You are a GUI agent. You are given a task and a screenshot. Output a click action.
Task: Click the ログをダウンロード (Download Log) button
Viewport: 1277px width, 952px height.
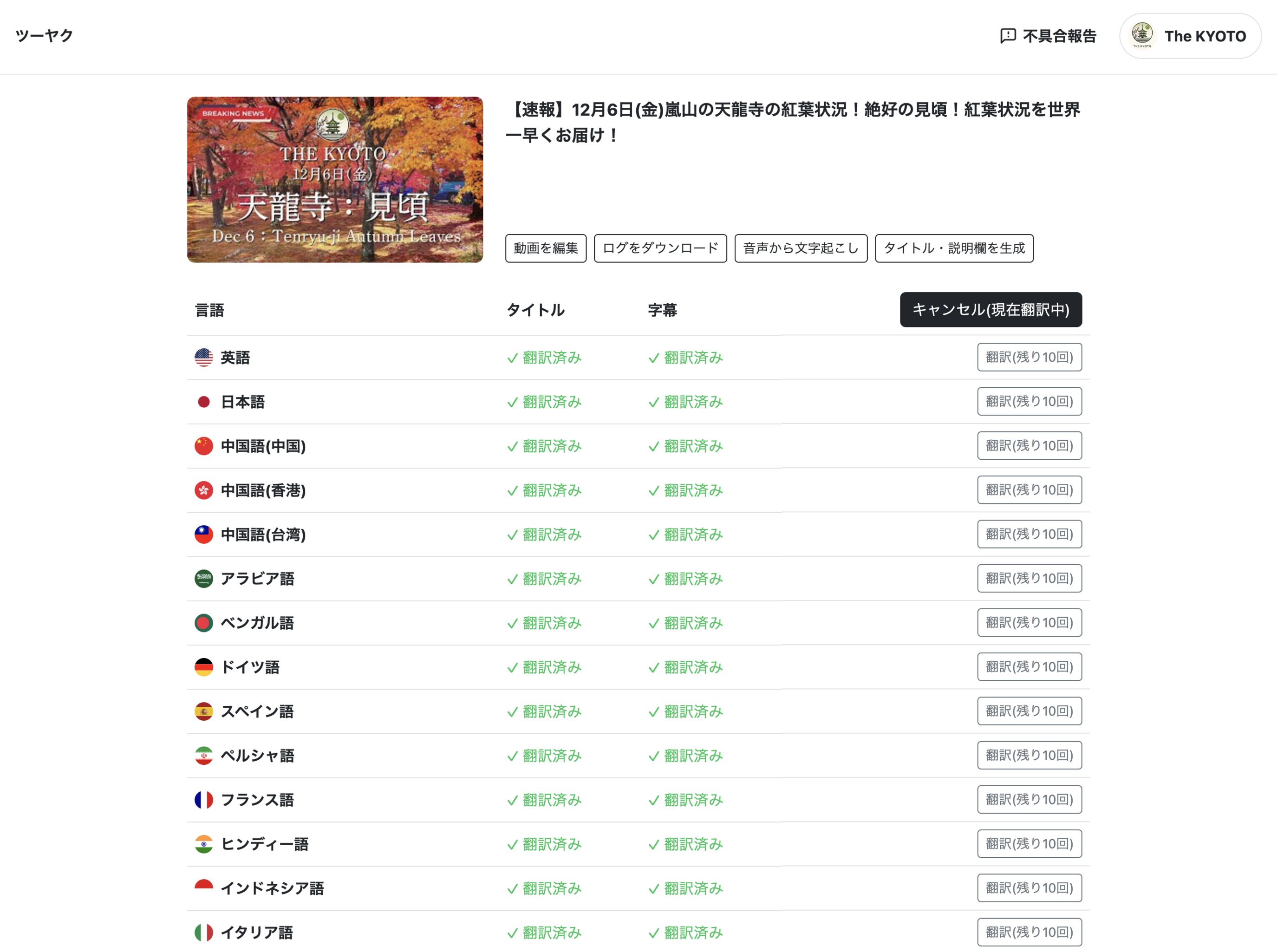point(660,248)
